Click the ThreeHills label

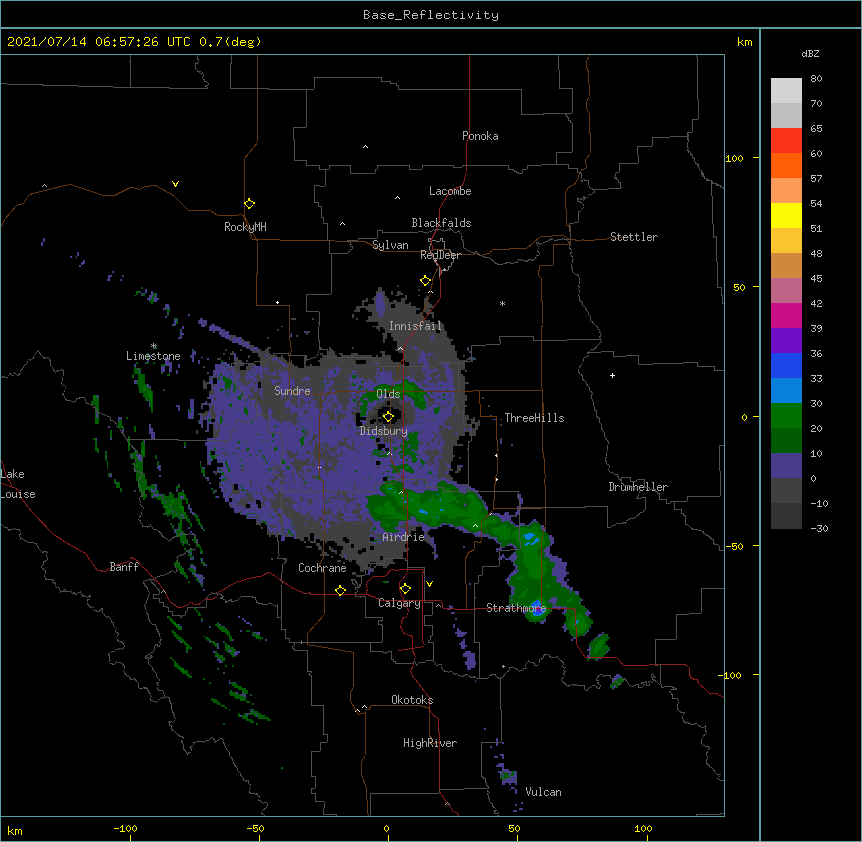point(534,418)
